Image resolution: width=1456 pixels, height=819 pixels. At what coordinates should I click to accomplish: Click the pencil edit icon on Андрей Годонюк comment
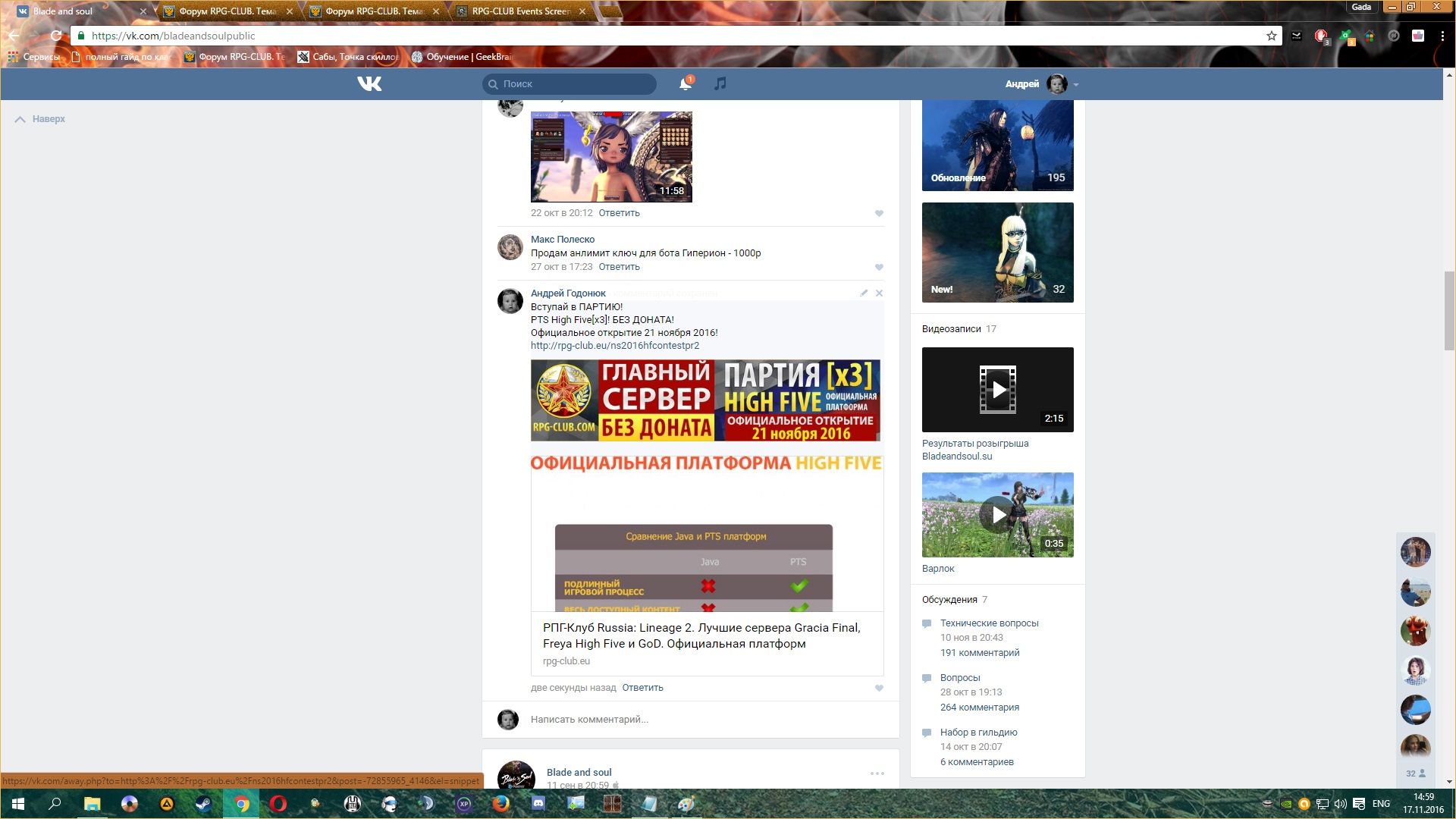(864, 293)
